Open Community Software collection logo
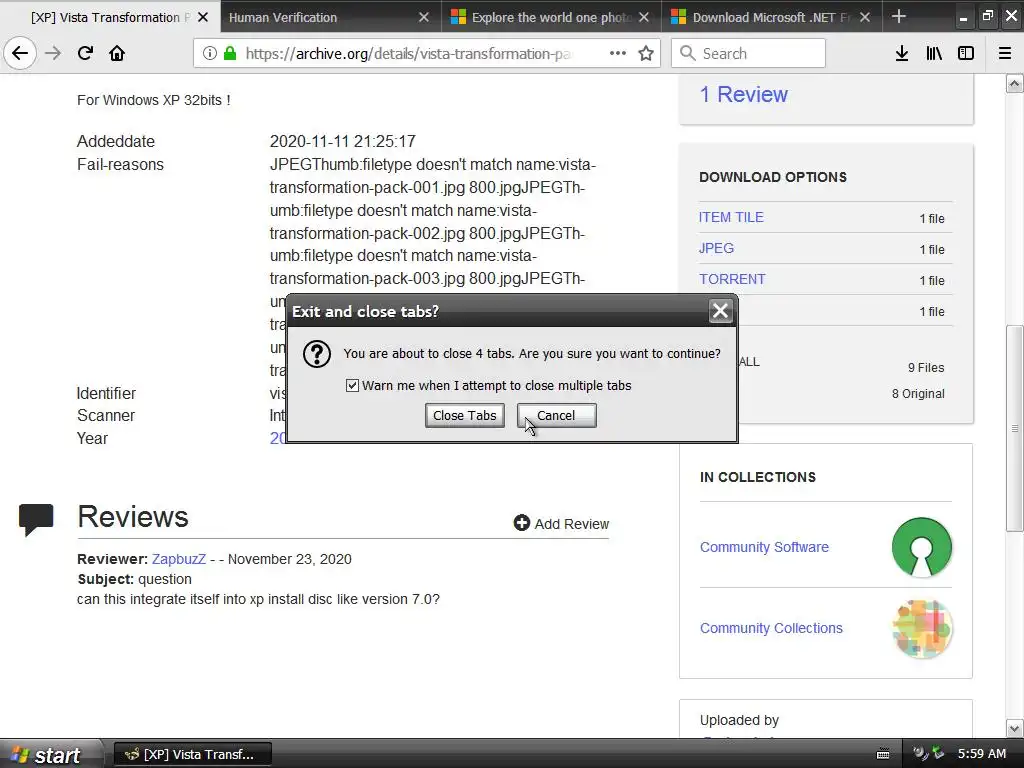The image size is (1024, 768). pos(921,547)
